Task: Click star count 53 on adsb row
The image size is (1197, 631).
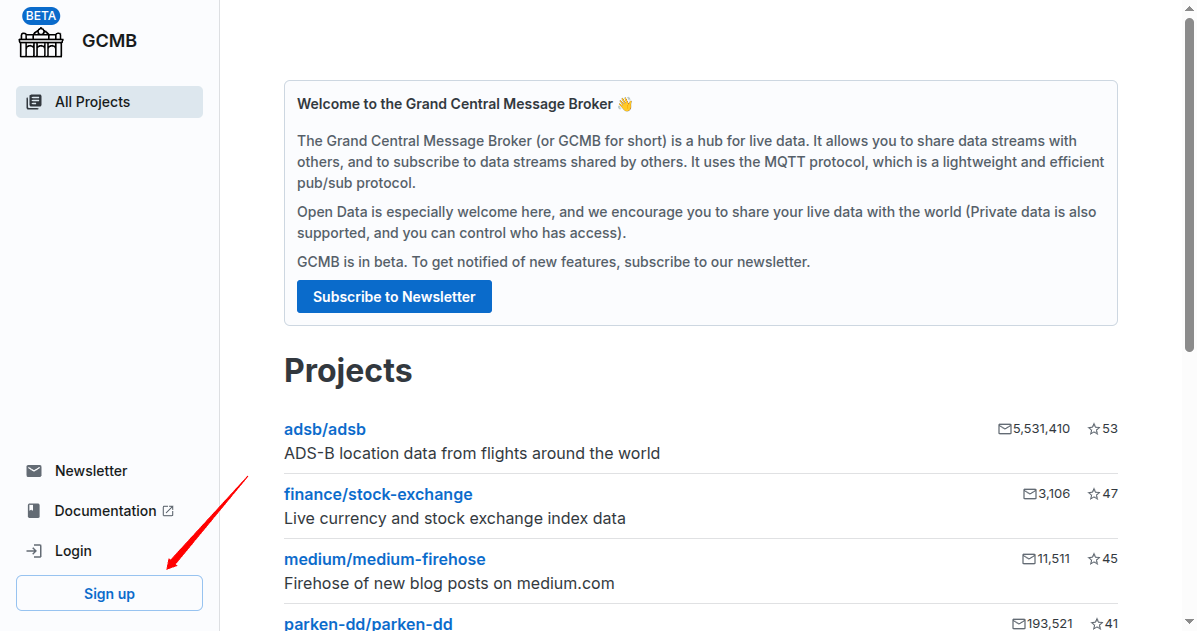Action: pyautogui.click(x=1110, y=429)
